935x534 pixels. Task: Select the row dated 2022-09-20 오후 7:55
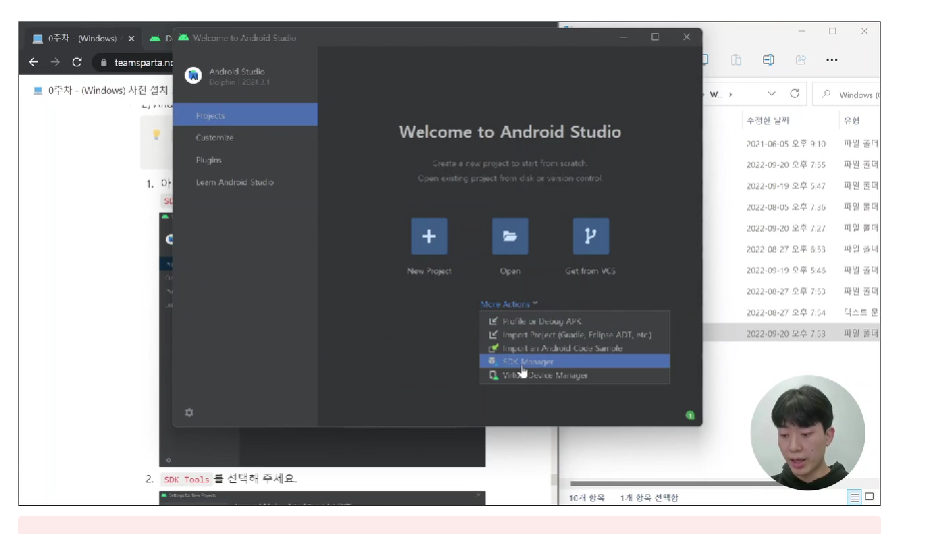(791, 164)
